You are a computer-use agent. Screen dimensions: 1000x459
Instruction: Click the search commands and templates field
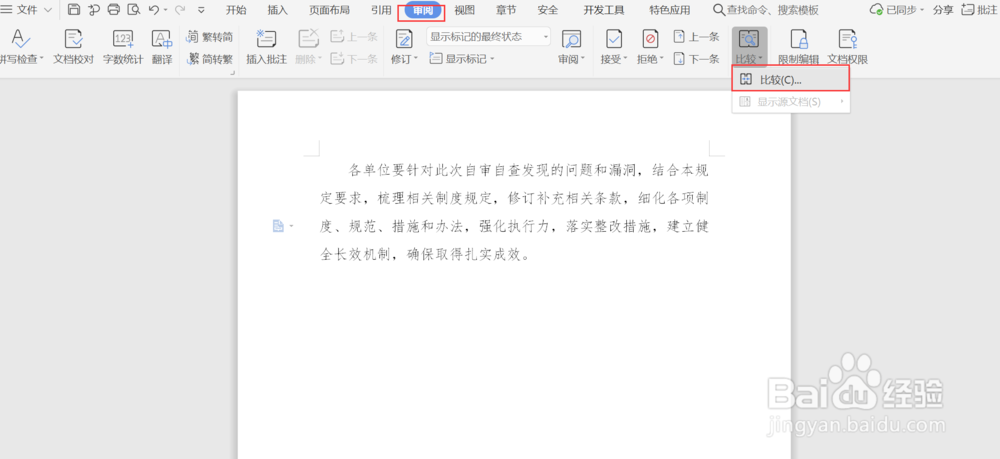[x=766, y=10]
